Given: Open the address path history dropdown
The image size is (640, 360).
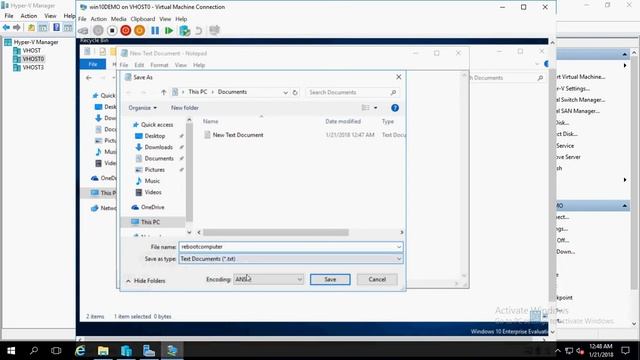Looking at the screenshot, I should pyautogui.click(x=285, y=93).
